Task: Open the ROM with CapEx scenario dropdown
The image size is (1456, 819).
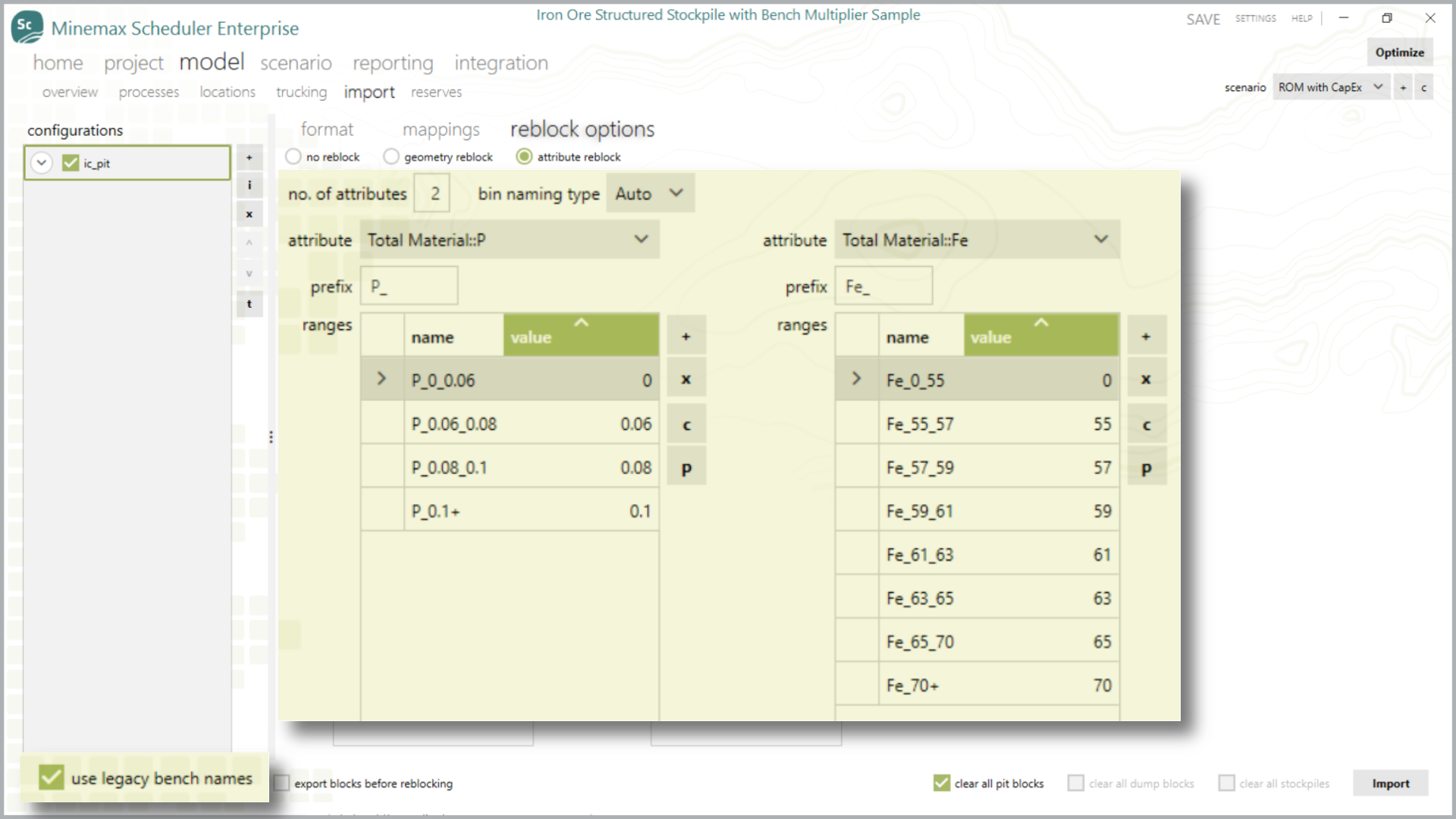Action: point(1332,87)
